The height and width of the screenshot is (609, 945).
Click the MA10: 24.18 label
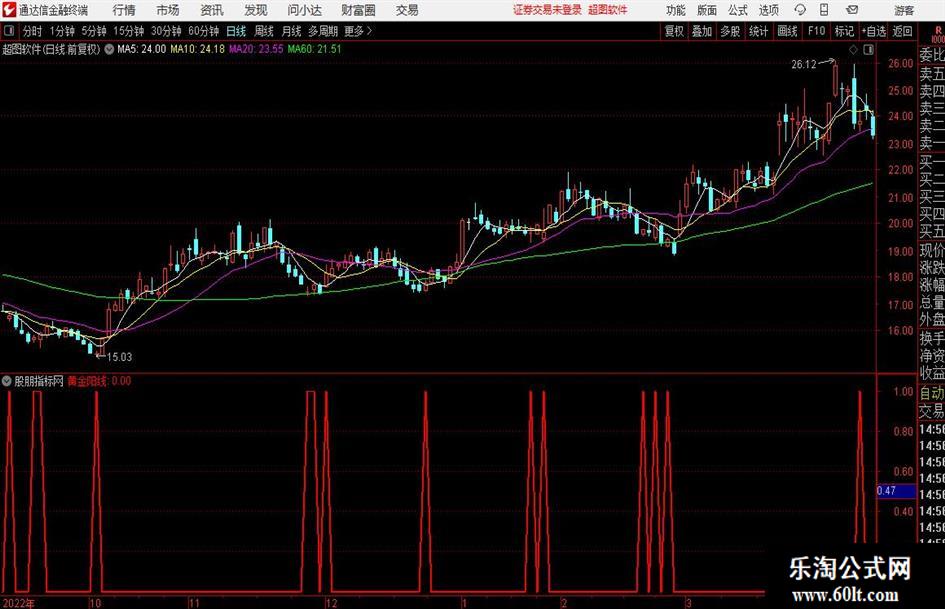coord(198,49)
